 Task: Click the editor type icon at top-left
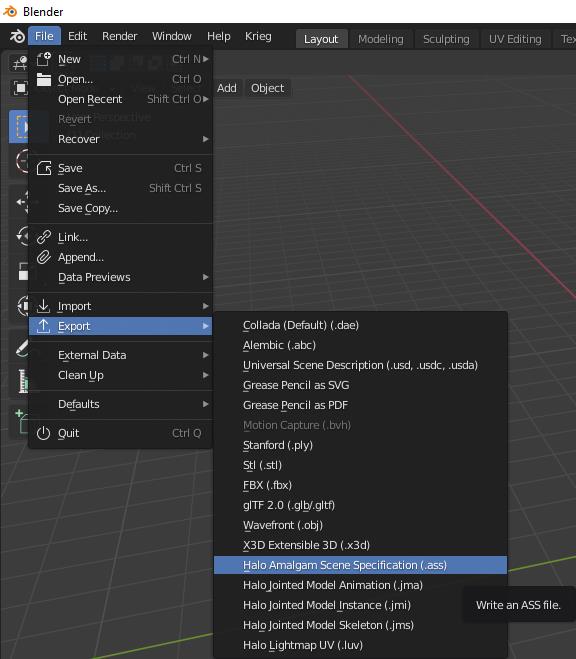click(x=19, y=63)
